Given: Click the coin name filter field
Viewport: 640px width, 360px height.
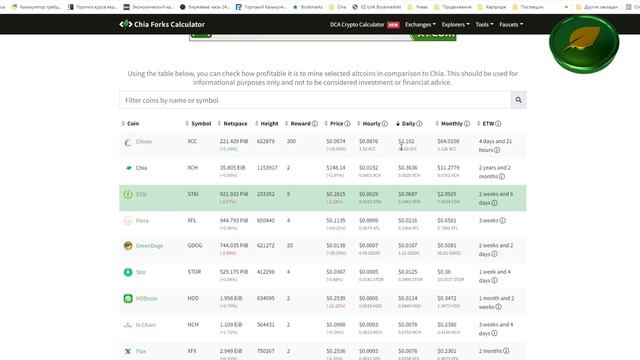Looking at the screenshot, I should click(315, 100).
